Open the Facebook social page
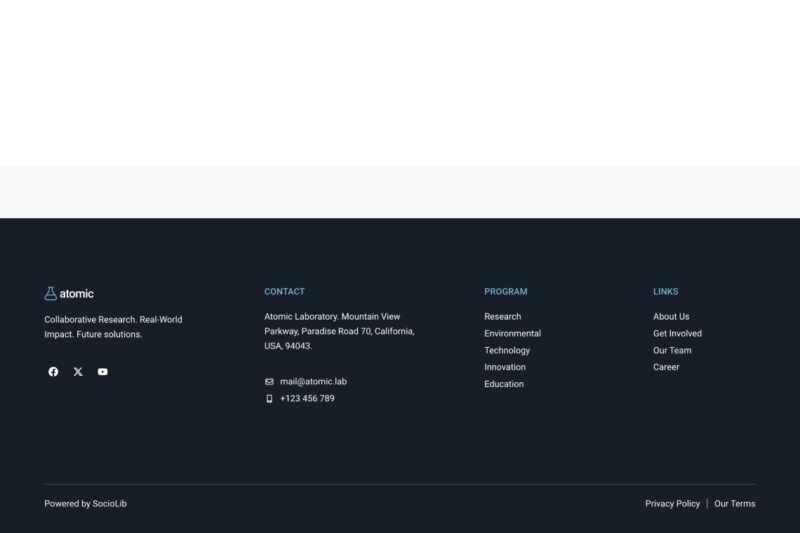Image resolution: width=800 pixels, height=533 pixels. (53, 372)
